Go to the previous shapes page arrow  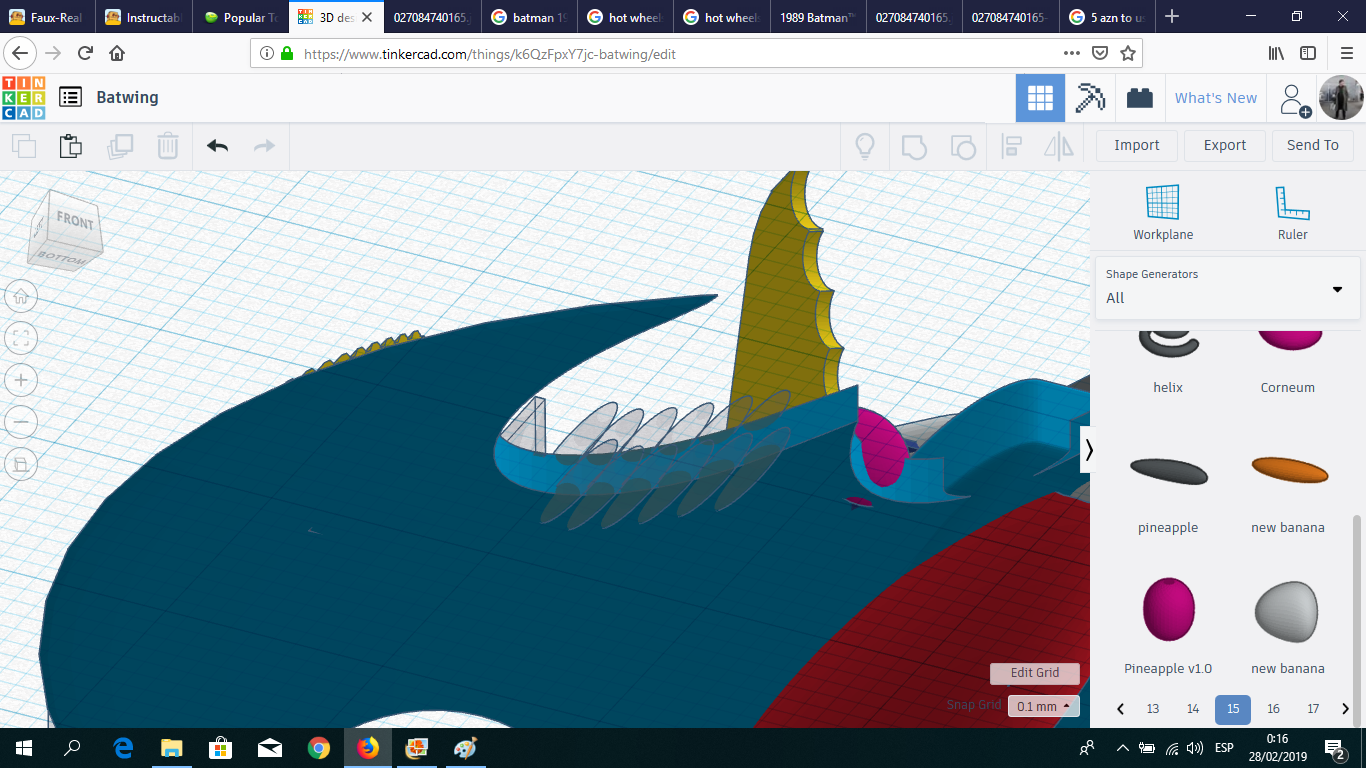1120,709
